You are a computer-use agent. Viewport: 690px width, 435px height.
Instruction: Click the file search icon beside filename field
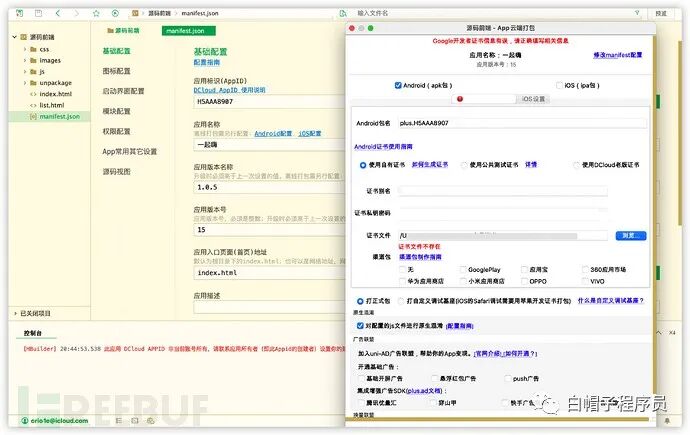[343, 13]
